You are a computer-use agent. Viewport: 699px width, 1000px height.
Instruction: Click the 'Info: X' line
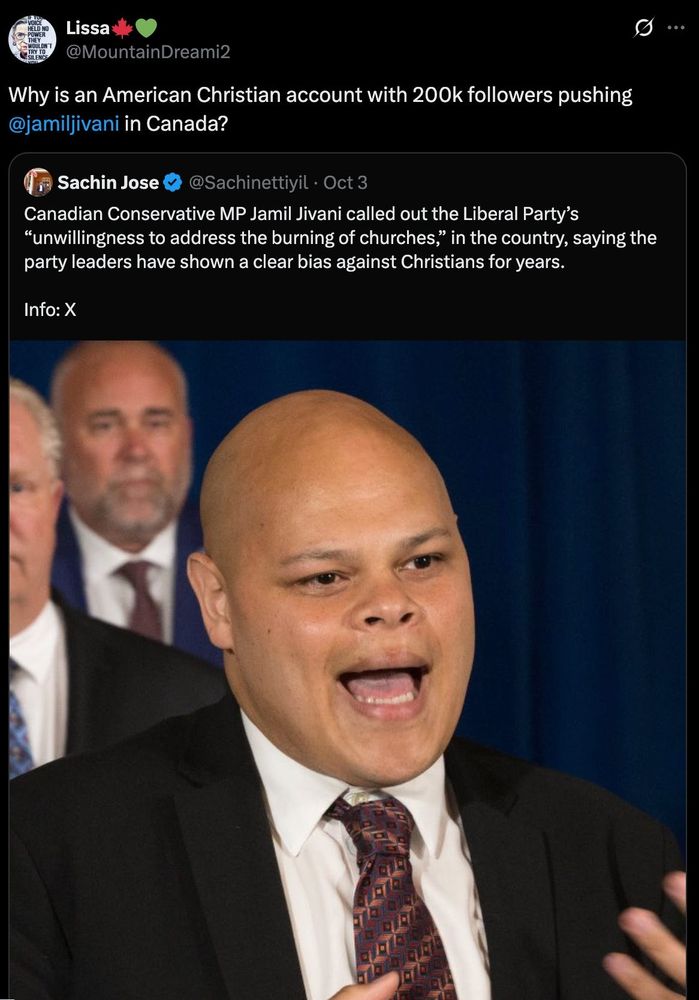[50, 310]
